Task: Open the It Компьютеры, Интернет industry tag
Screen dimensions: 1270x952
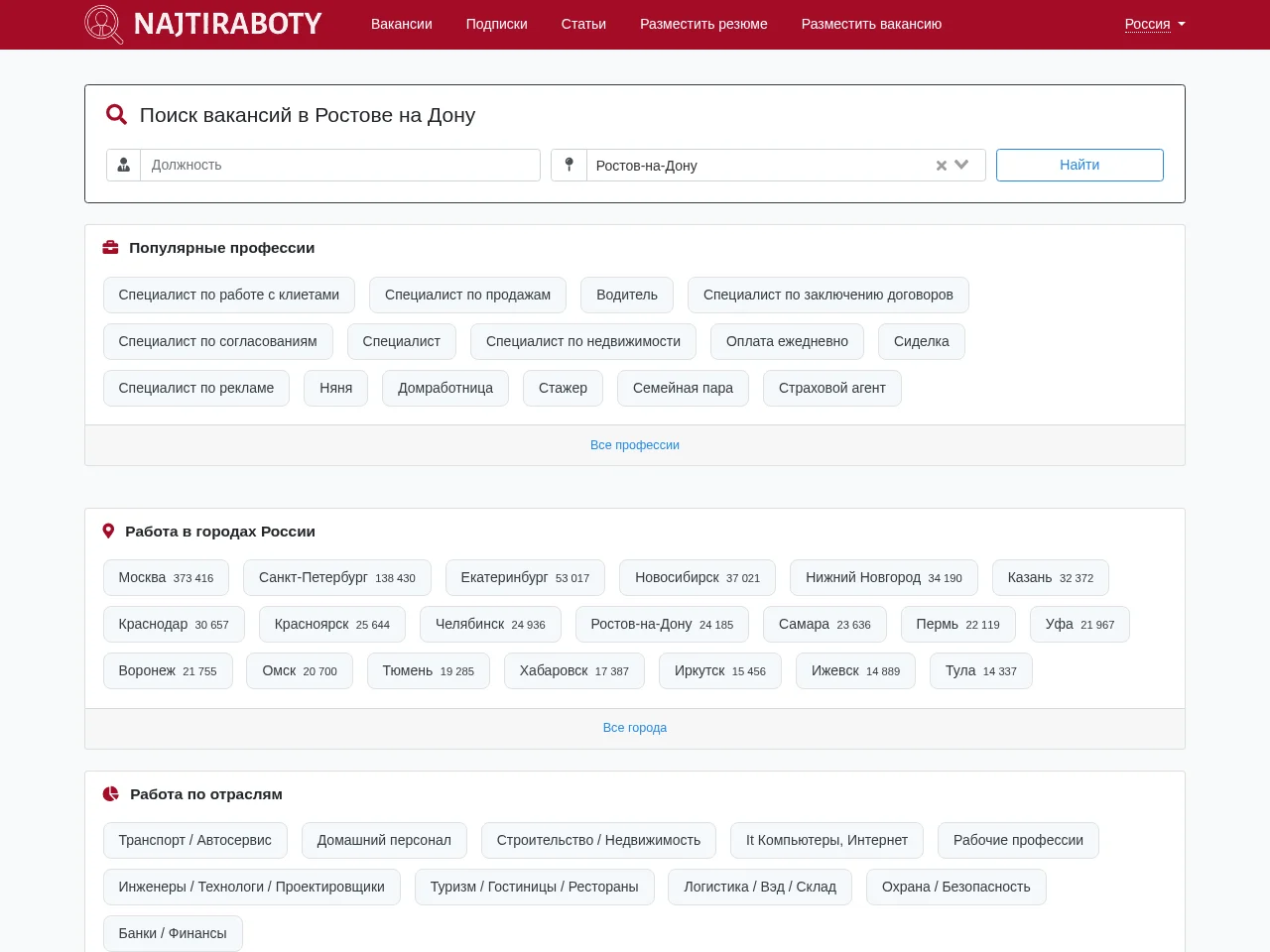Action: click(x=826, y=840)
